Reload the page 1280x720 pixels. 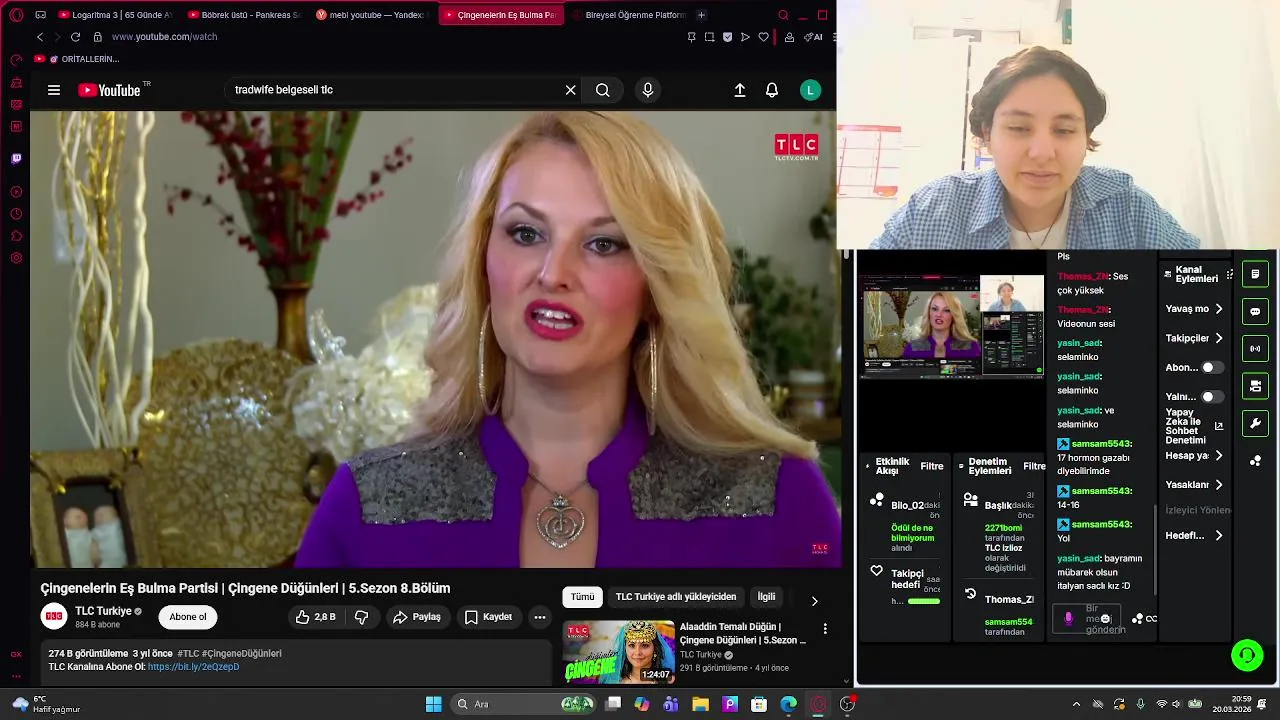coord(75,37)
